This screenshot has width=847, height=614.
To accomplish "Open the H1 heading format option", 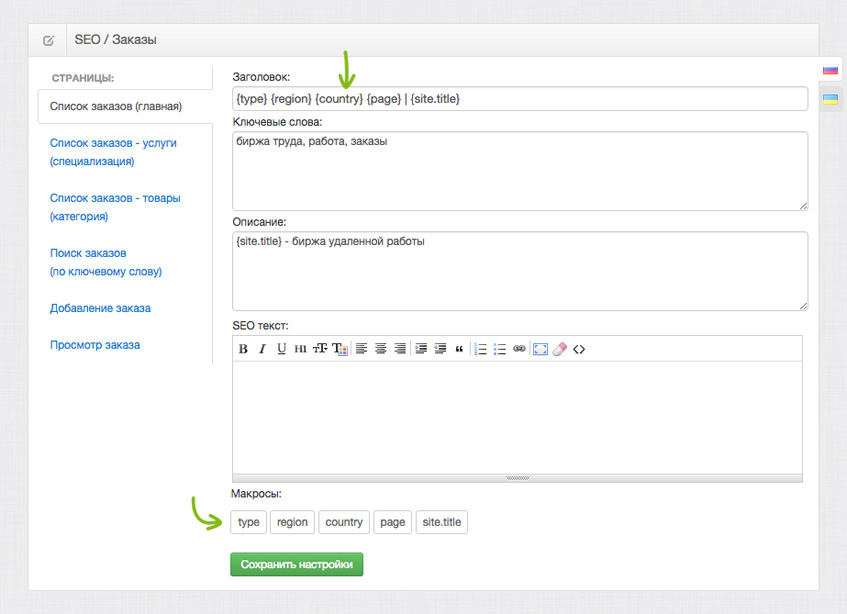I will tap(300, 349).
